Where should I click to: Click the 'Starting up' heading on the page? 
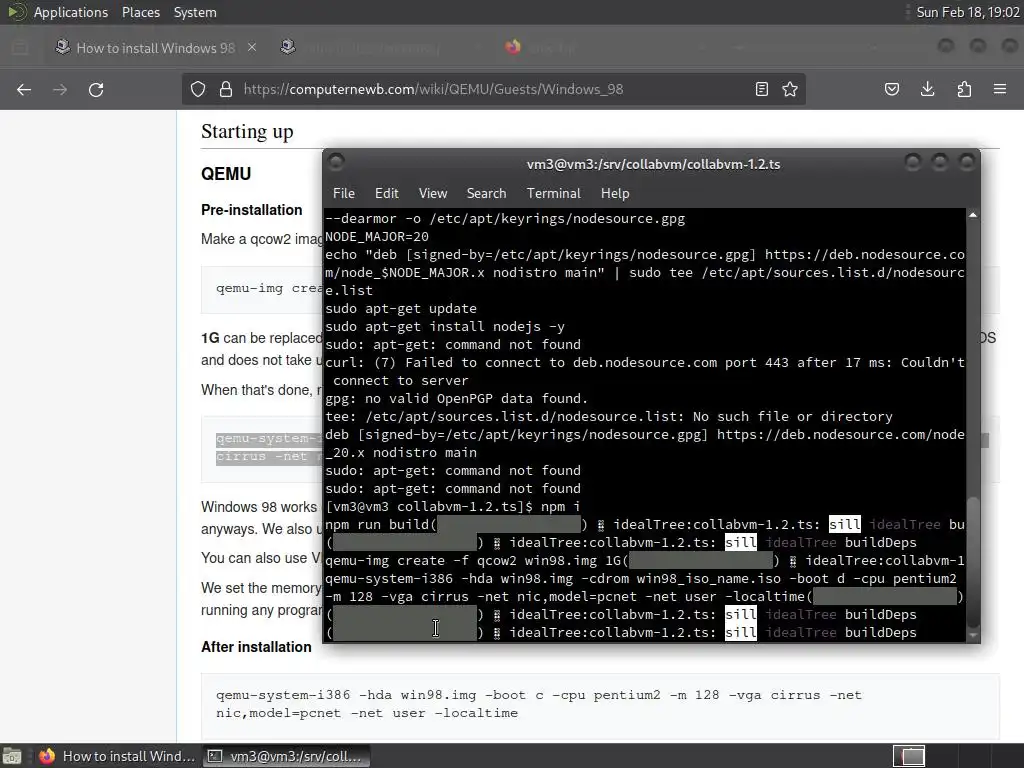pyautogui.click(x=247, y=131)
